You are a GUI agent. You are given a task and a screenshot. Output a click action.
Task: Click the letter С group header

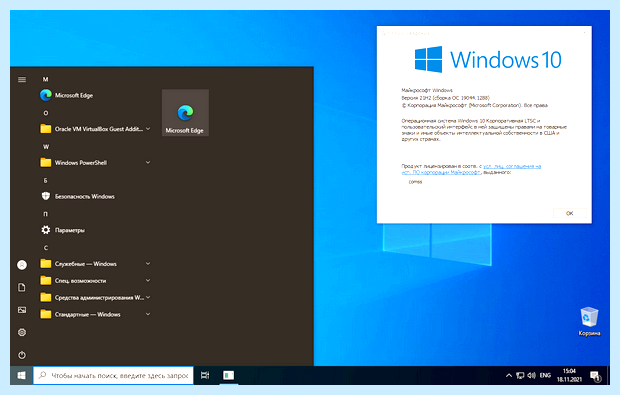(x=45, y=248)
